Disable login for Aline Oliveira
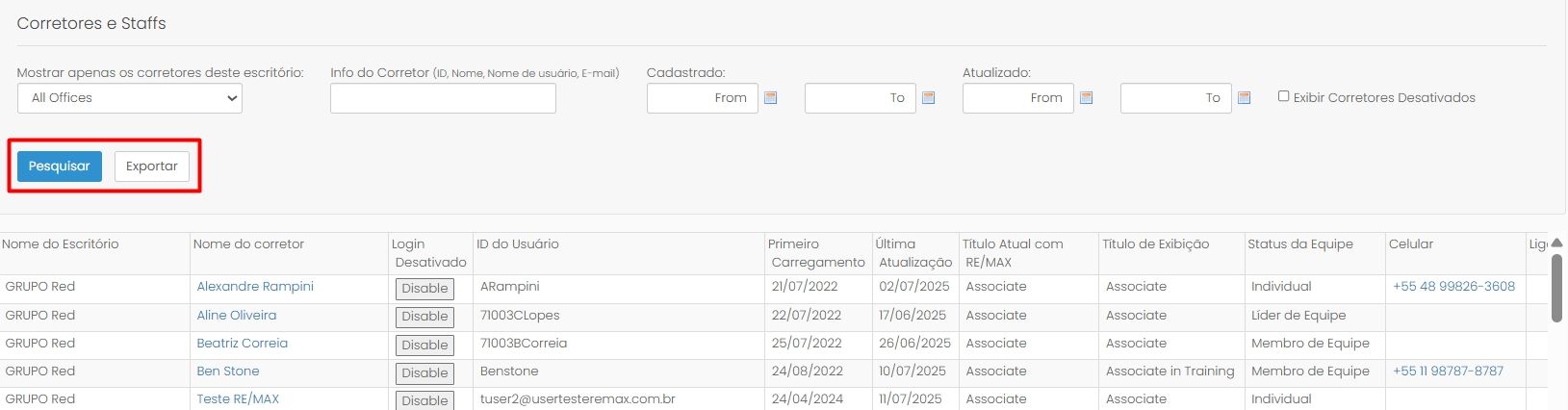The image size is (1568, 410). point(424,317)
